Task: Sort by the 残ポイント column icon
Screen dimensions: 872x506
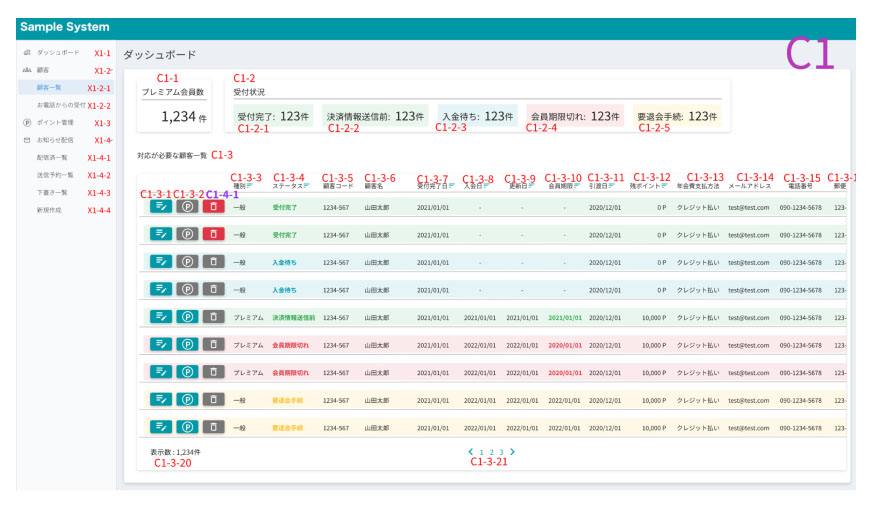Action: click(665, 186)
